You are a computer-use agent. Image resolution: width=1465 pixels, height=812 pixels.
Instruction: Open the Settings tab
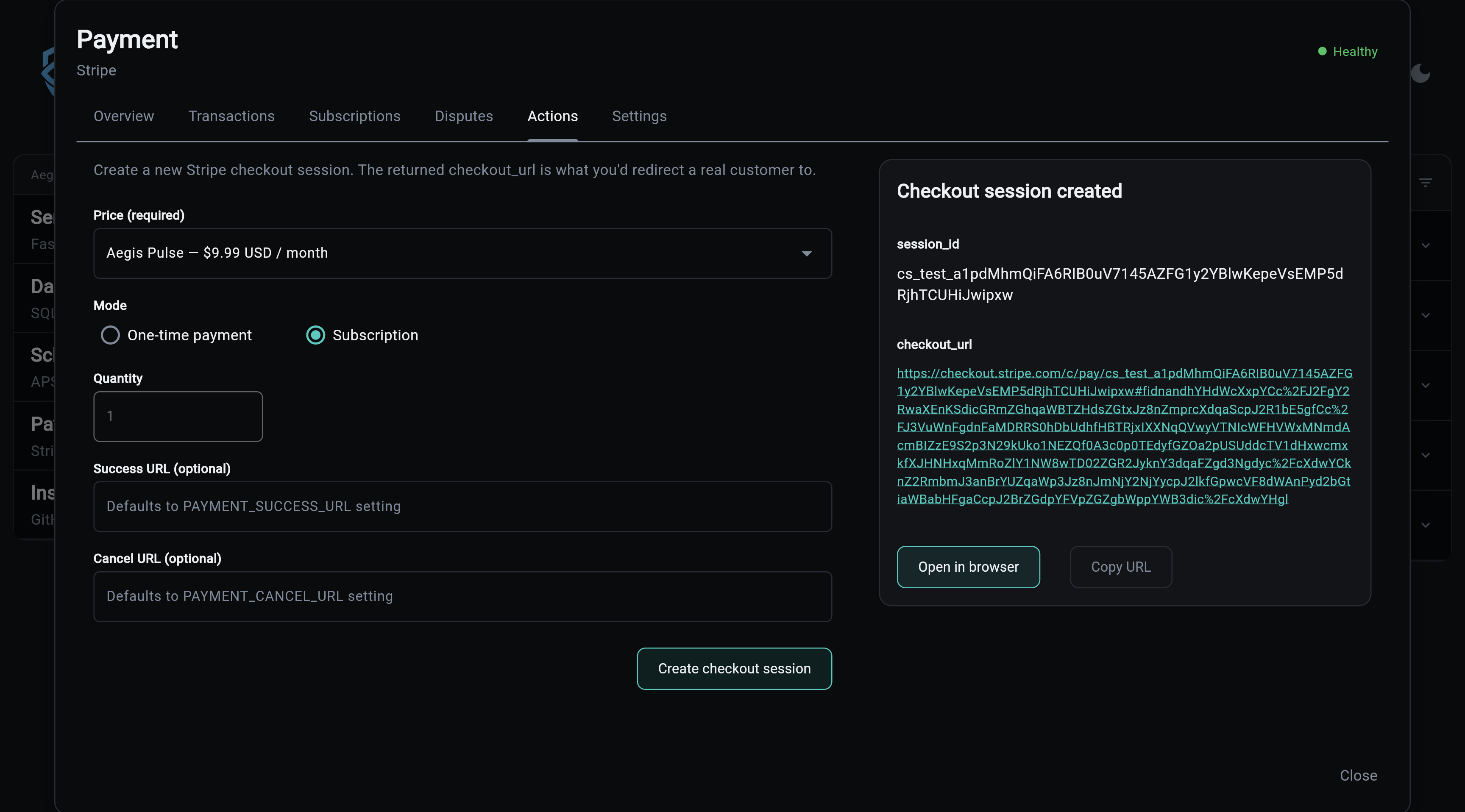coord(639,116)
